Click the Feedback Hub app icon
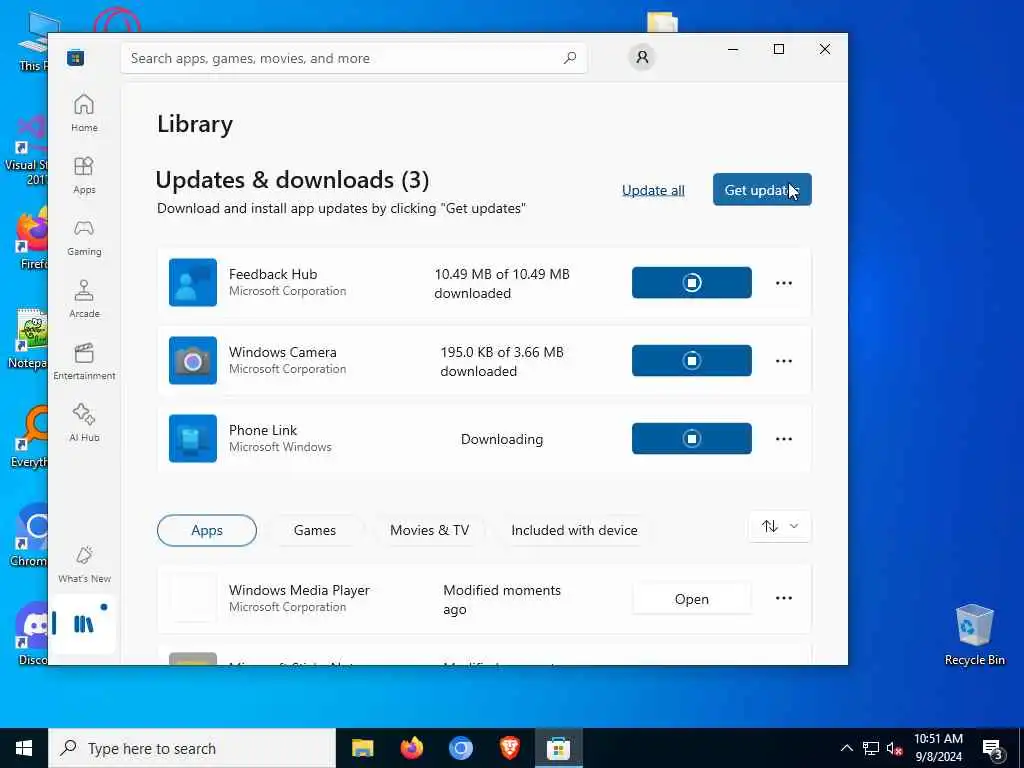This screenshot has width=1024, height=768. point(193,282)
